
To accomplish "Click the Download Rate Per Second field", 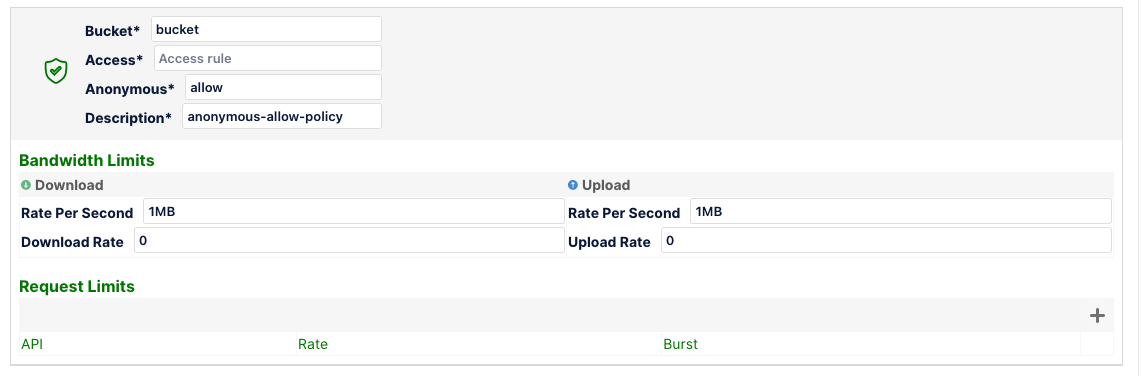I will (354, 211).
